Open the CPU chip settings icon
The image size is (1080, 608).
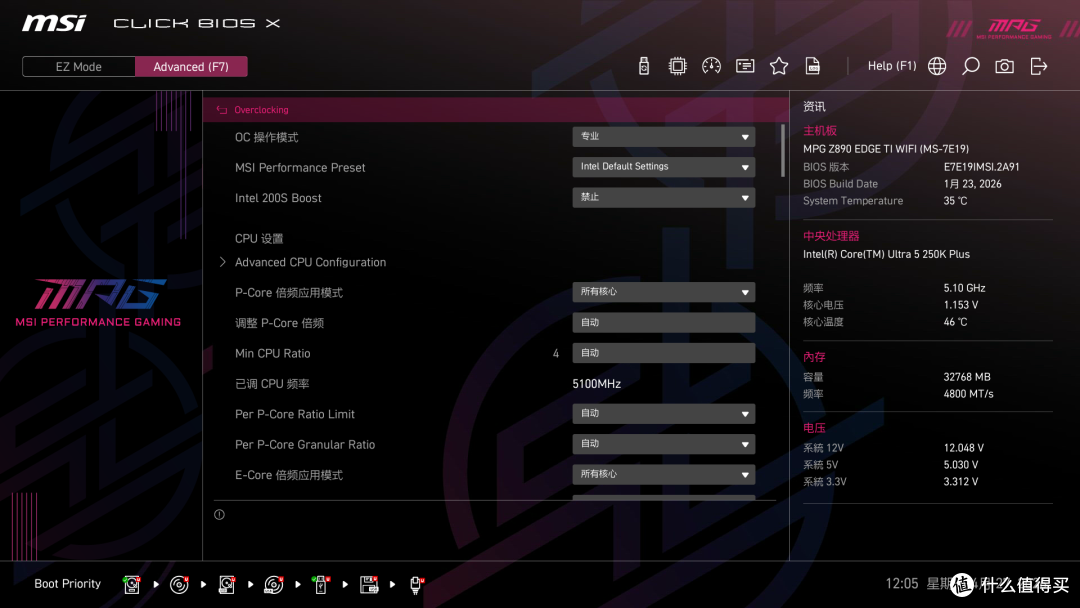tap(677, 66)
